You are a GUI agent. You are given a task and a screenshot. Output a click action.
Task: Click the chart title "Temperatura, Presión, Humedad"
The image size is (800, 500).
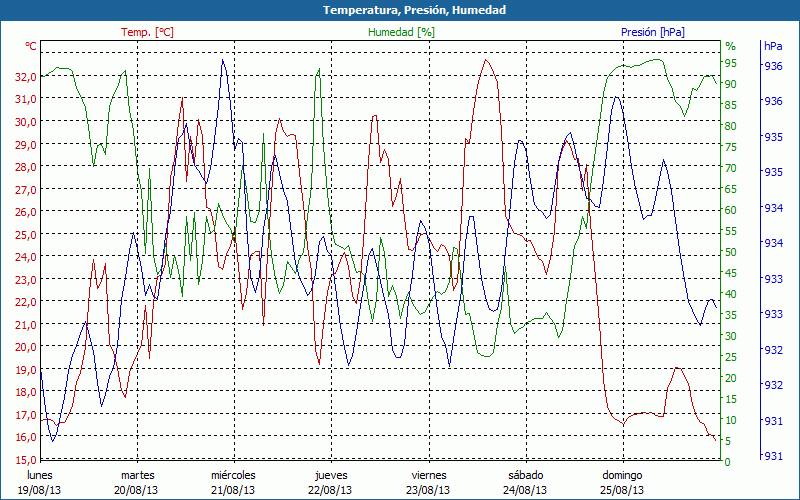(400, 10)
